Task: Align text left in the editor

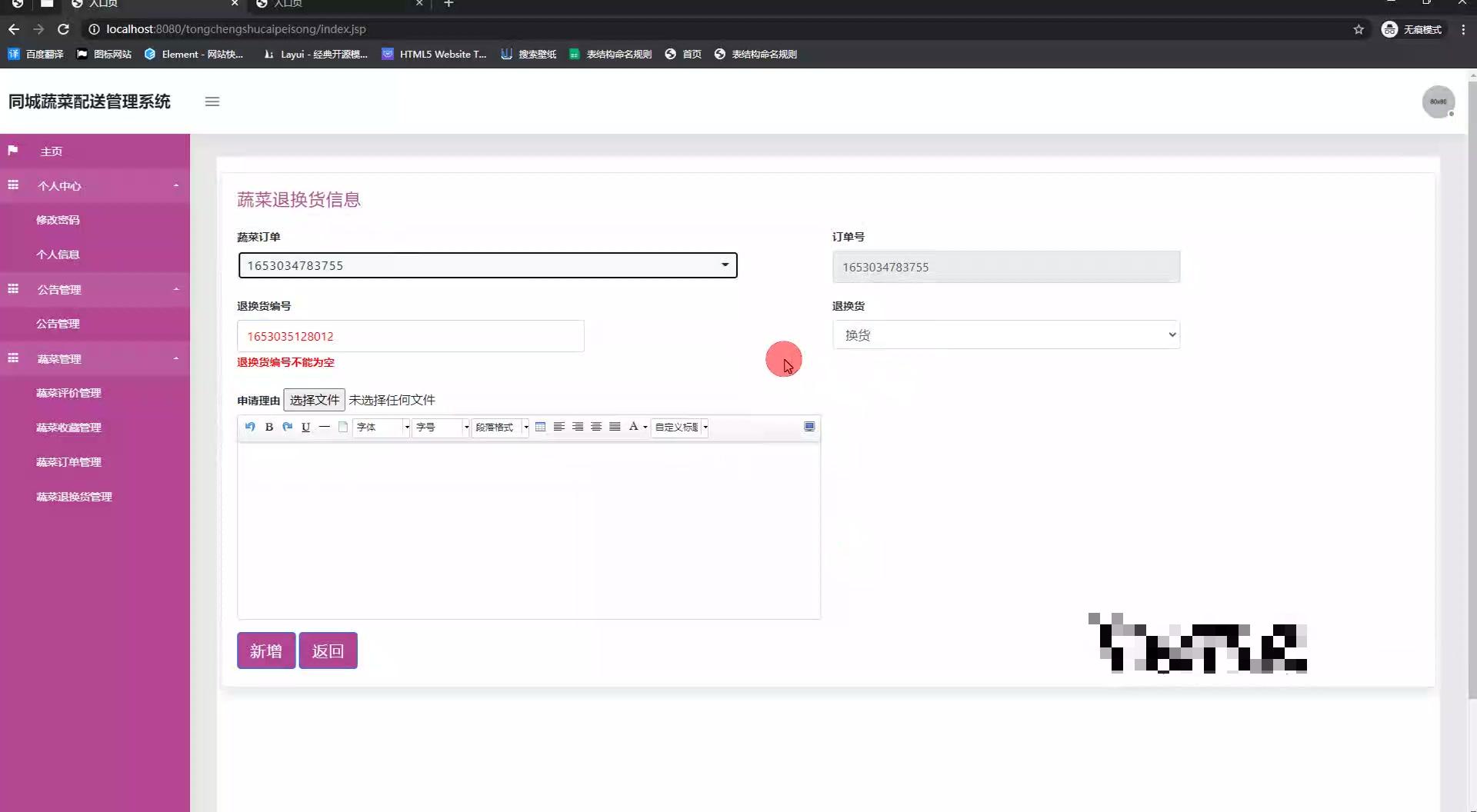Action: click(559, 427)
